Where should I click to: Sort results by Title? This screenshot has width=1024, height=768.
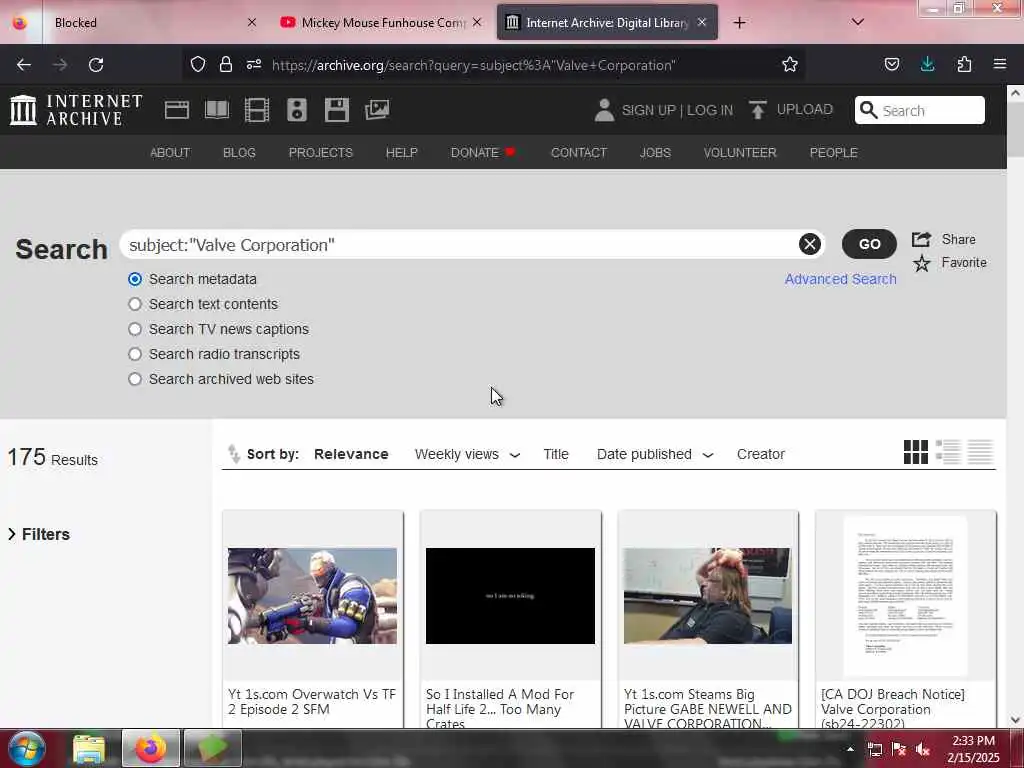click(556, 454)
